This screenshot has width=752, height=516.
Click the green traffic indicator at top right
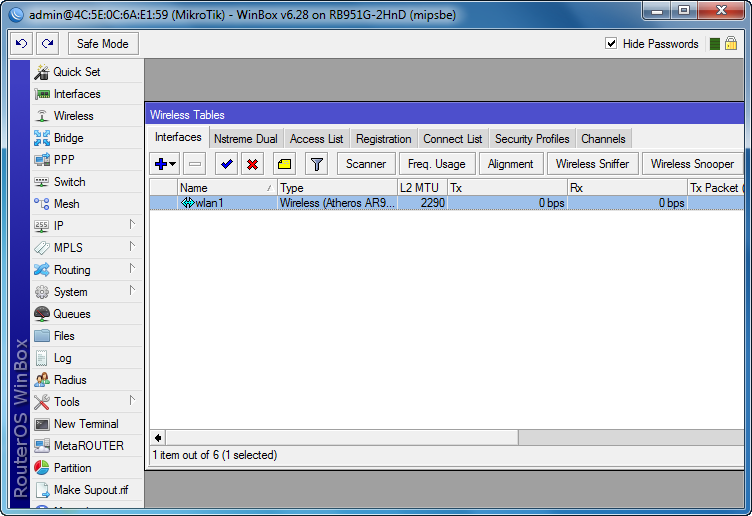point(715,44)
